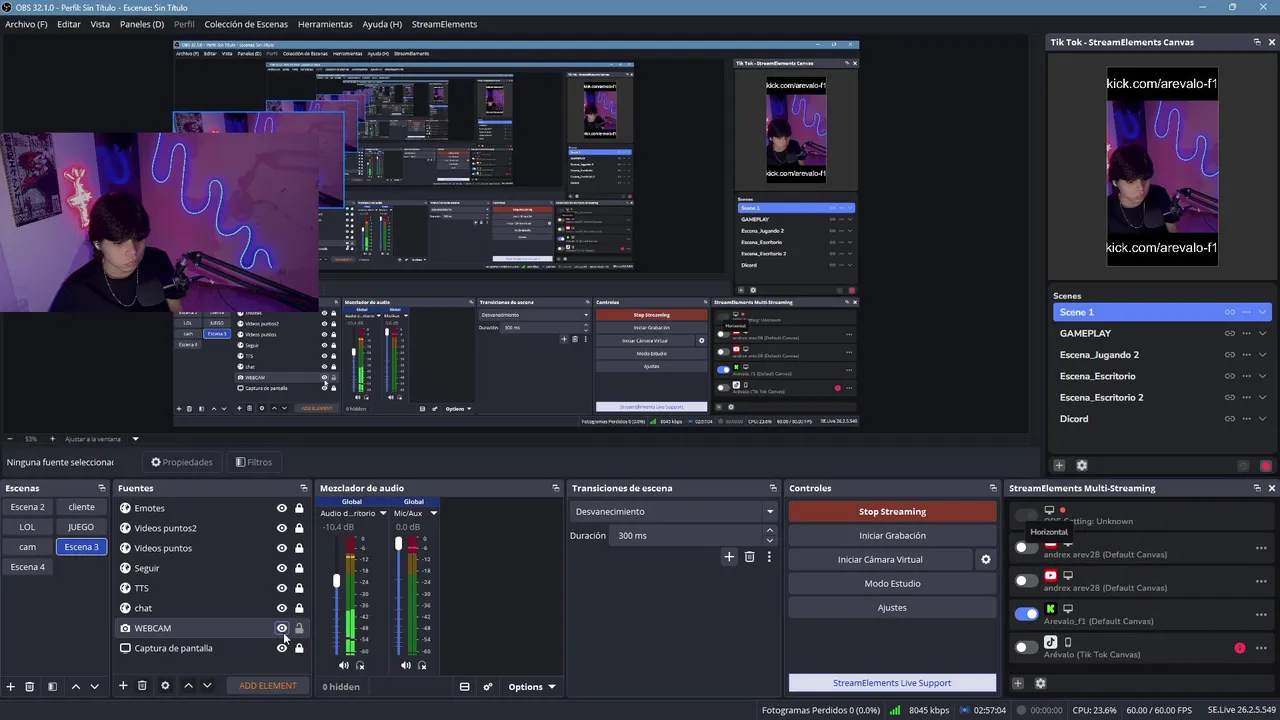Open Tik Tok canvas settings gear
This screenshot has width=1280, height=720.
[x=1081, y=465]
